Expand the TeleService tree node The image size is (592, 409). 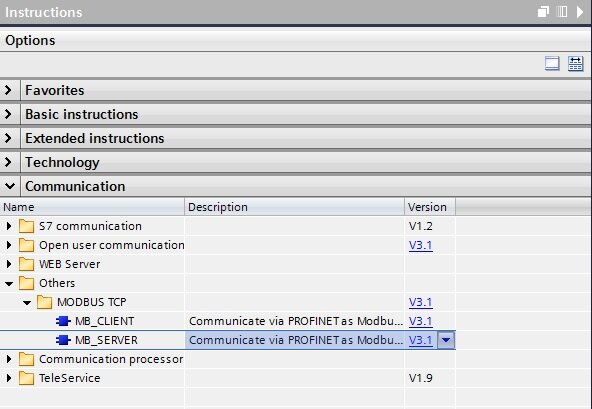click(9, 378)
